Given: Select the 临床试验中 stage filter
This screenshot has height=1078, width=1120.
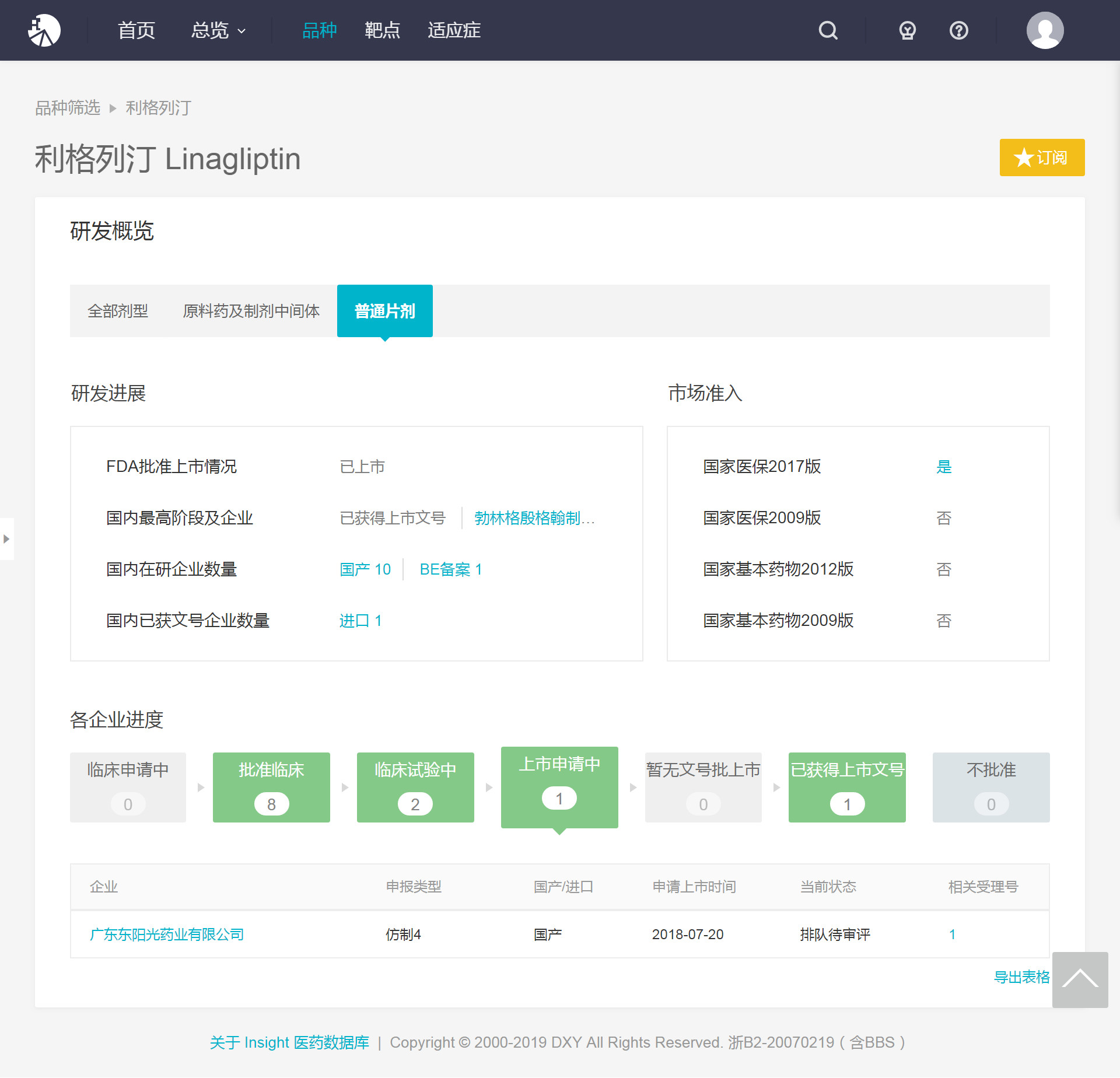Looking at the screenshot, I should point(415,787).
